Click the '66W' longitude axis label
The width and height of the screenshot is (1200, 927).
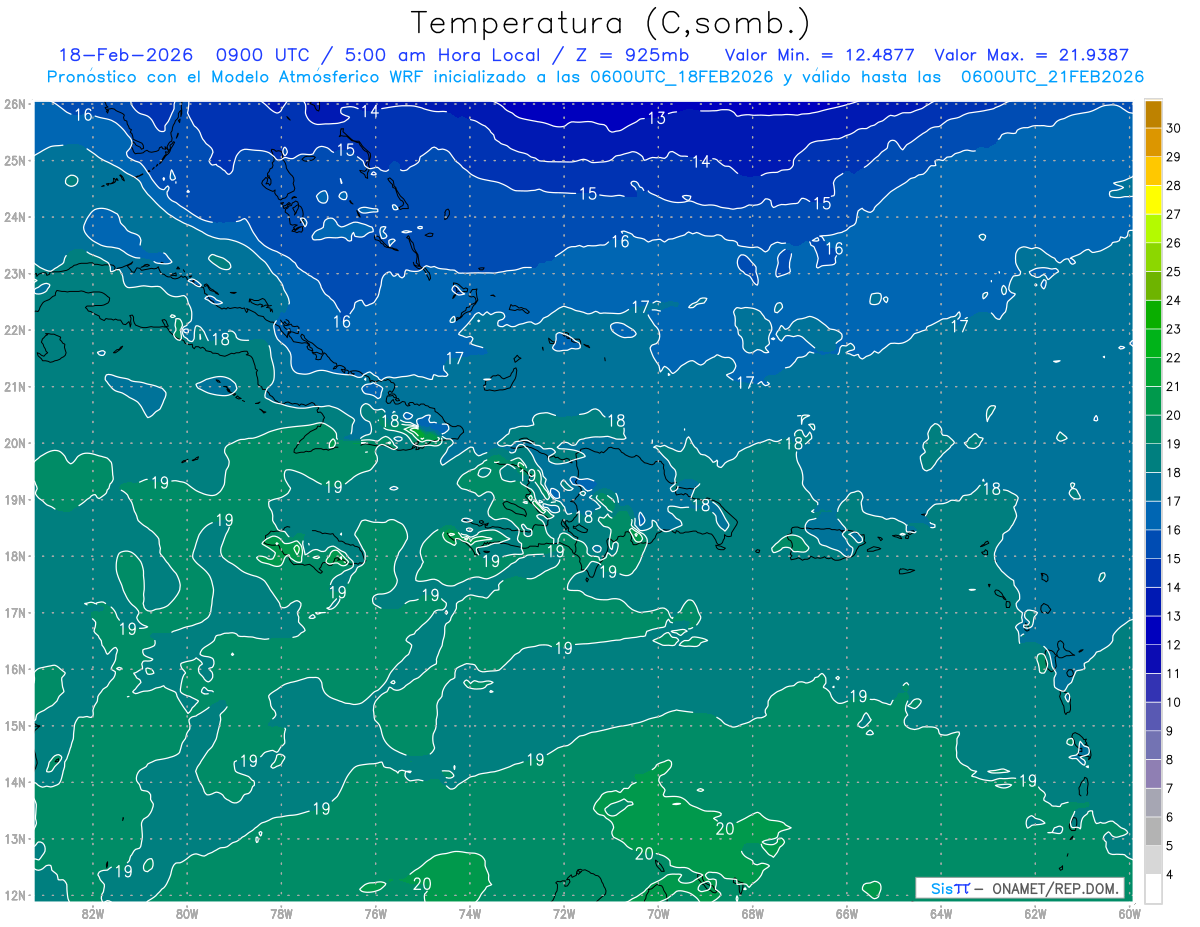tap(846, 913)
